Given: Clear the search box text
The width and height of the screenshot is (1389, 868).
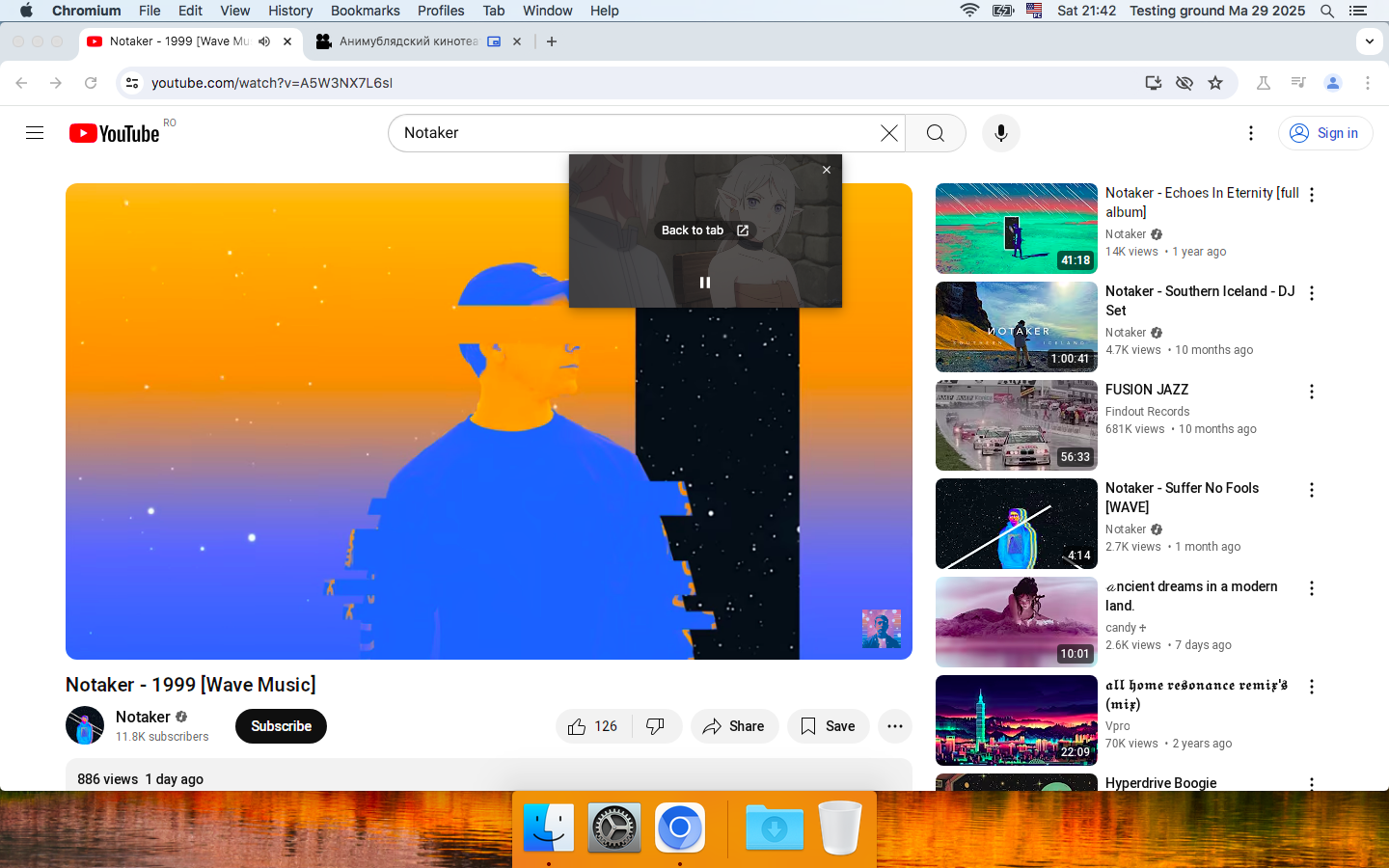Looking at the screenshot, I should tap(888, 133).
